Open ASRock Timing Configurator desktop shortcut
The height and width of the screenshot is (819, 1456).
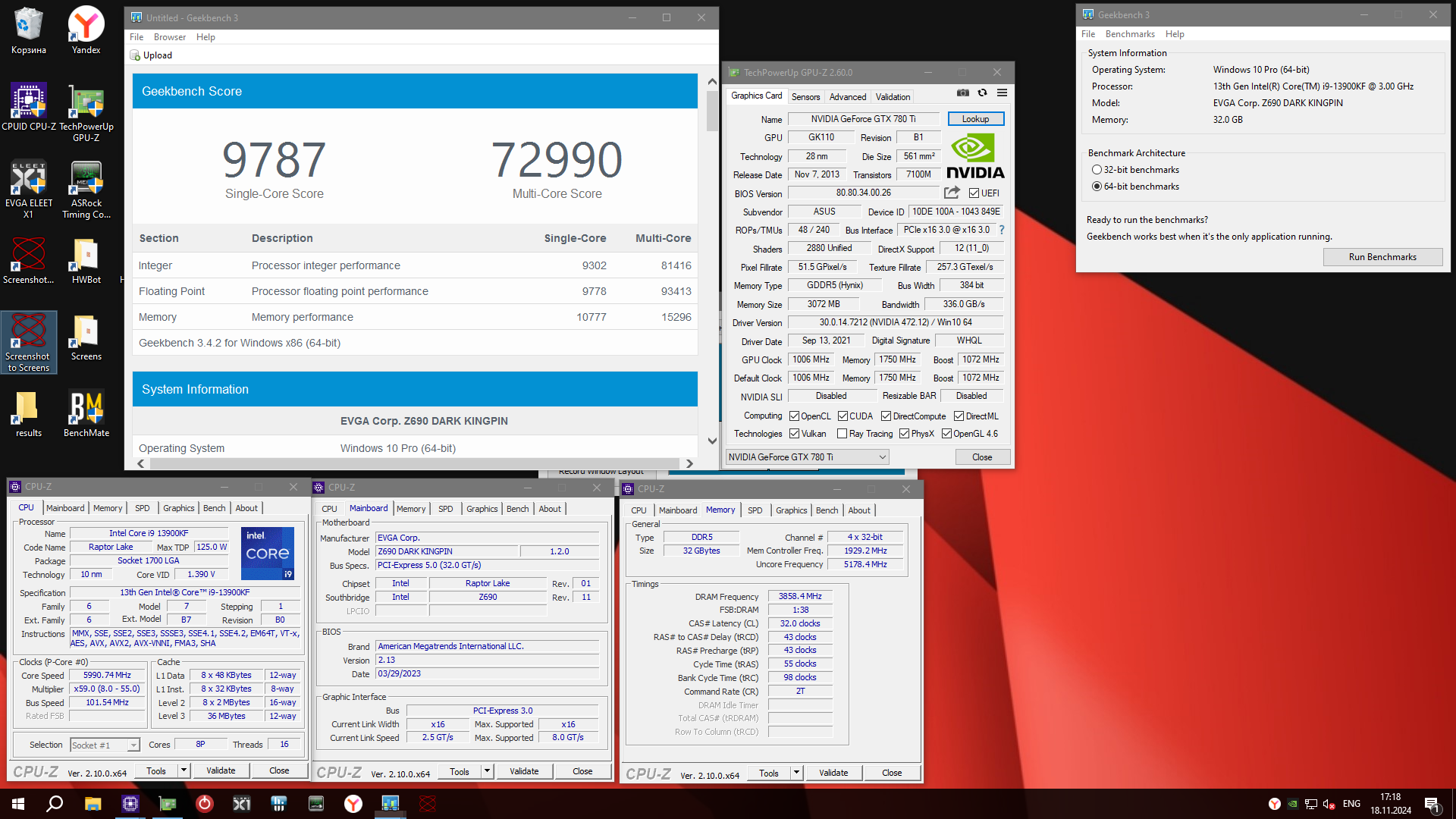tap(86, 190)
